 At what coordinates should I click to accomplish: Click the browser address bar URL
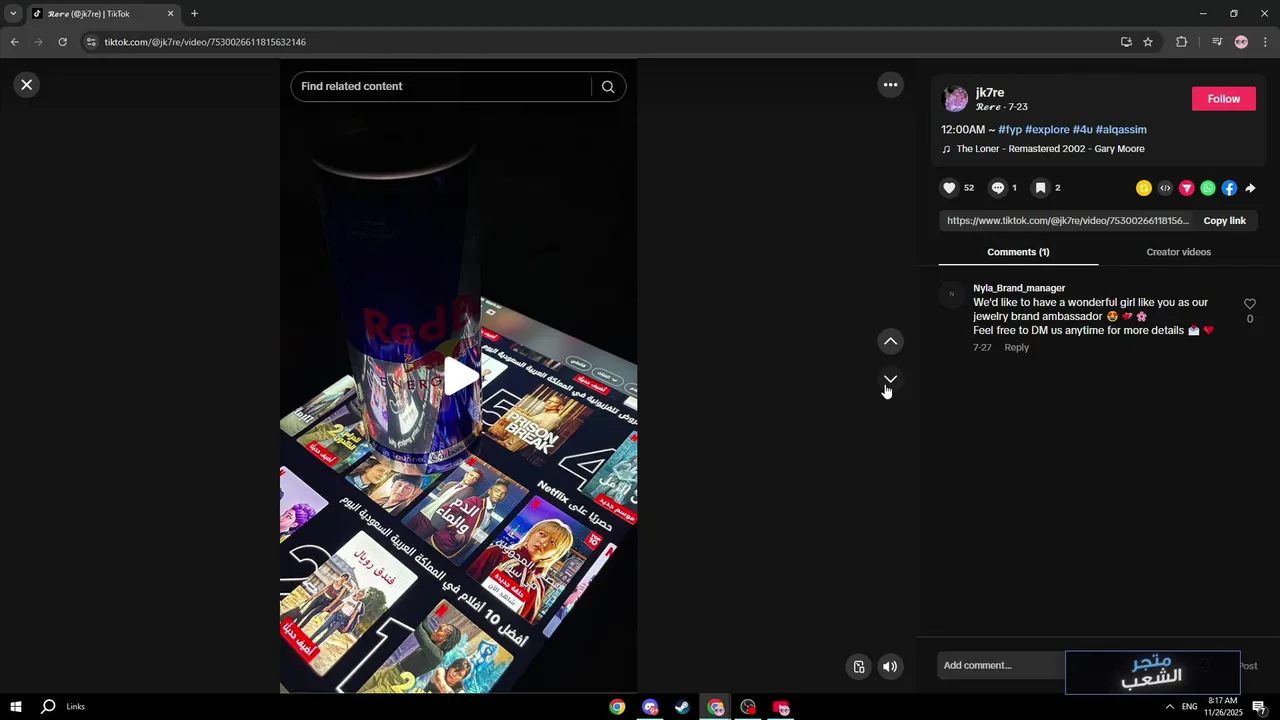(205, 42)
